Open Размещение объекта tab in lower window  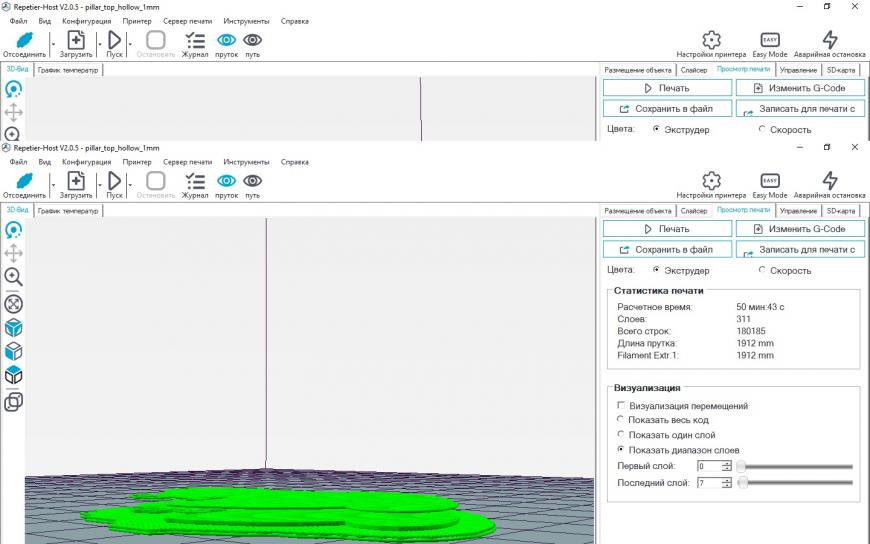[x=638, y=211]
